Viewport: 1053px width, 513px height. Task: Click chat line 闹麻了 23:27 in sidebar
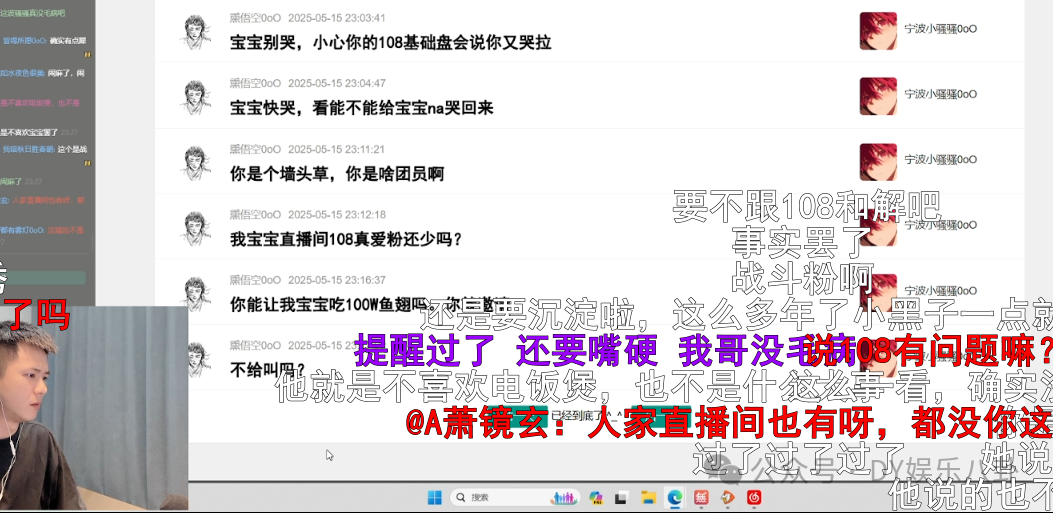[20, 182]
